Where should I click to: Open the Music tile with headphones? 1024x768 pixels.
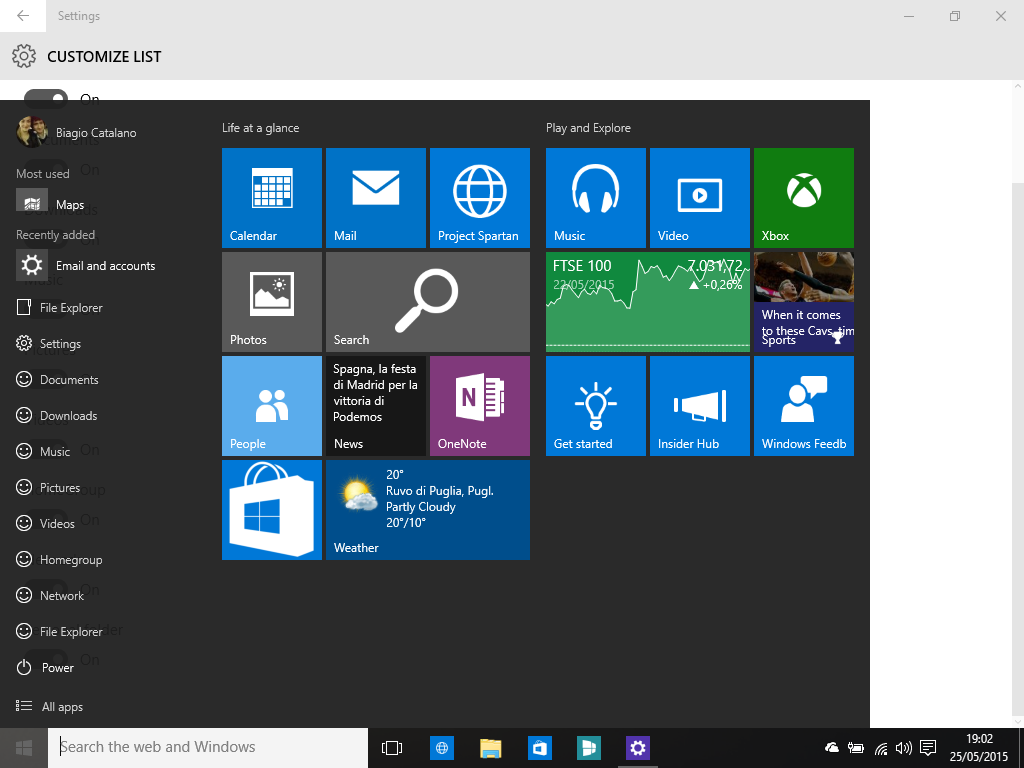pyautogui.click(x=596, y=198)
